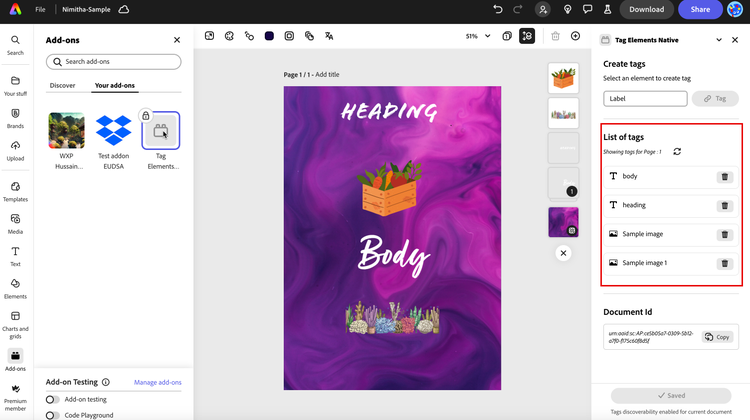The image size is (750, 420).
Task: Open Elements panel
Action: pos(15,288)
